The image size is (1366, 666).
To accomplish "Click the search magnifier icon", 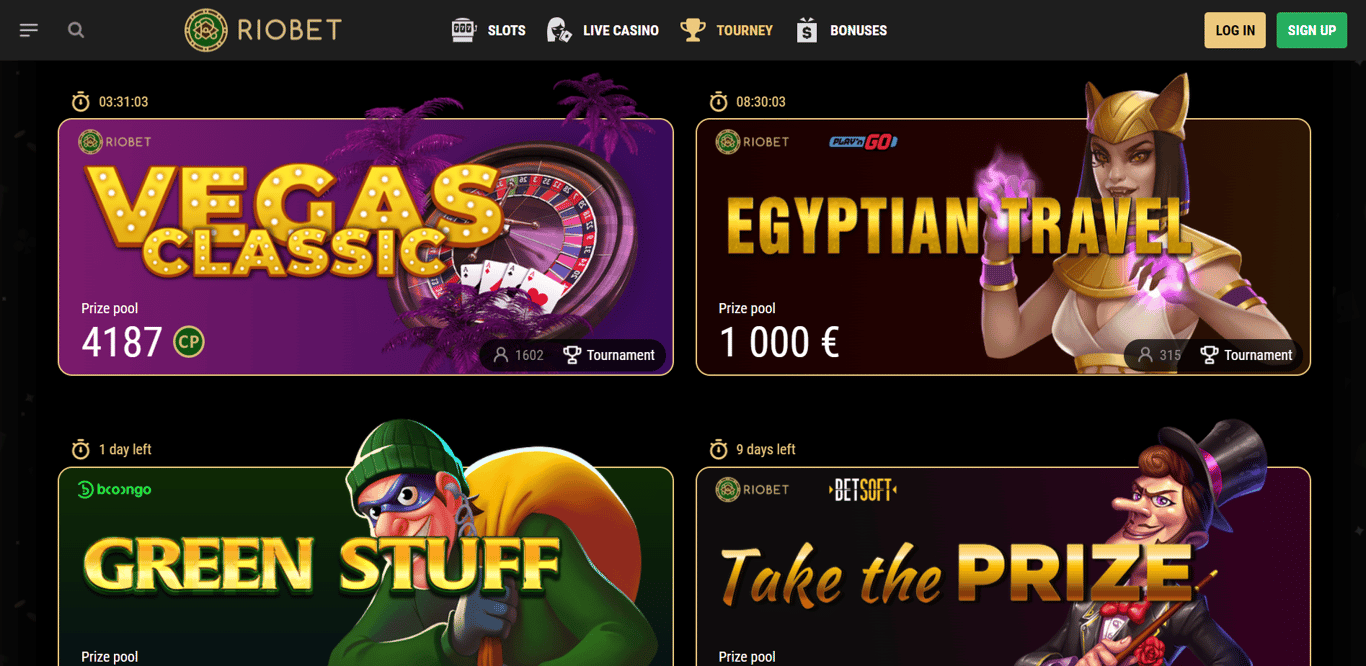I will pyautogui.click(x=76, y=30).
